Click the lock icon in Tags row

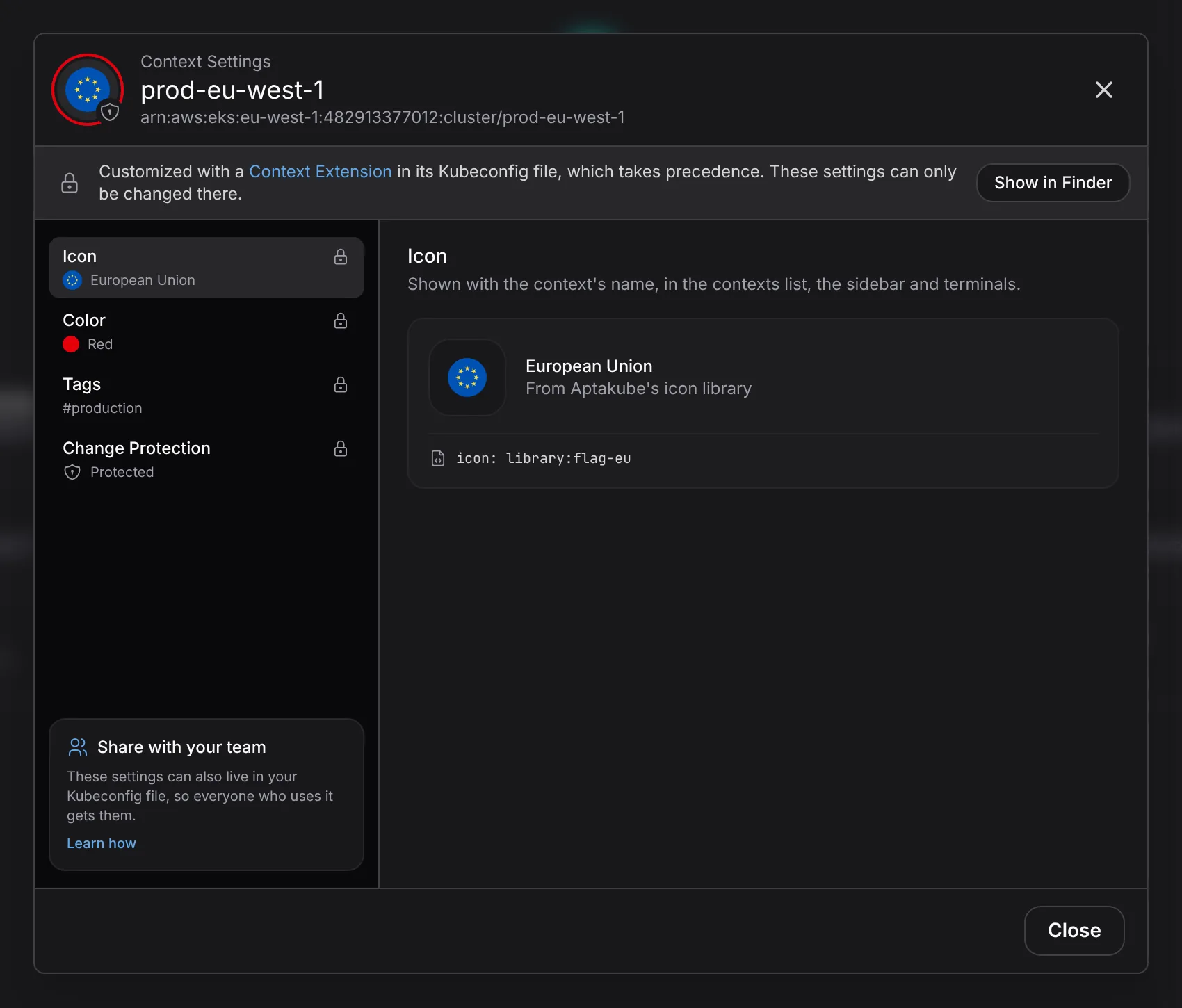341,384
